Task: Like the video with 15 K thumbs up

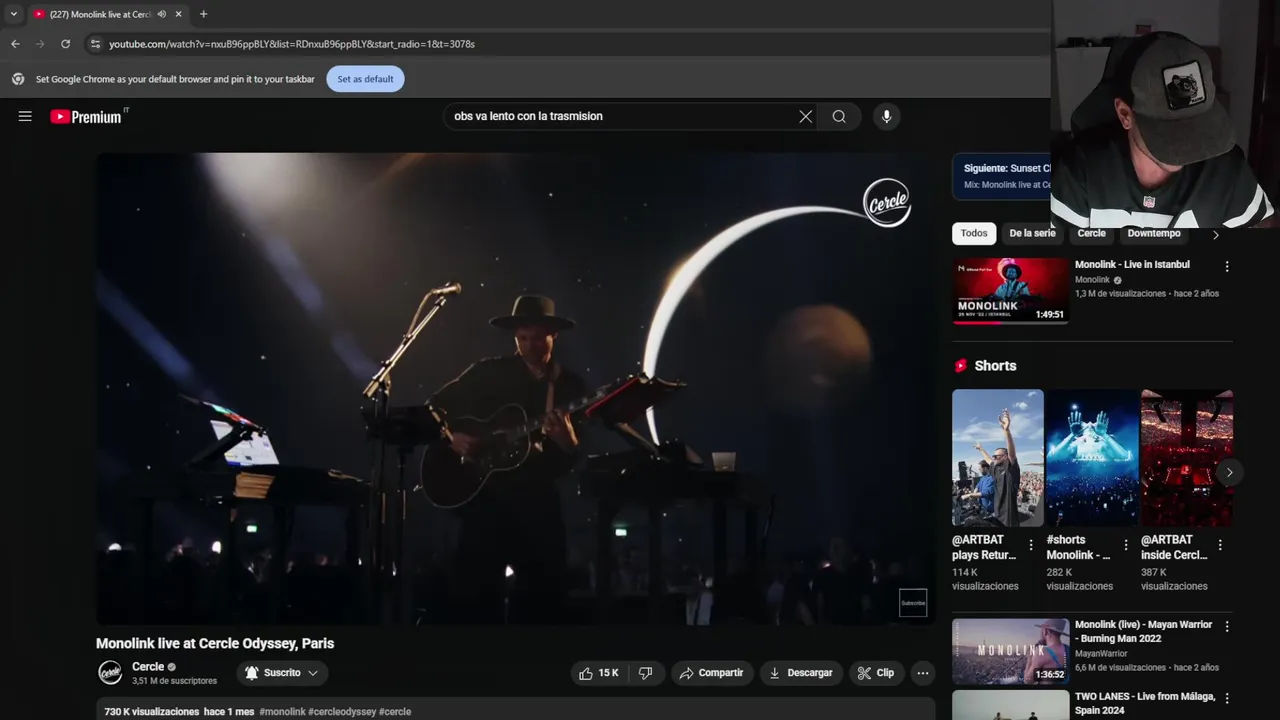Action: [x=599, y=673]
